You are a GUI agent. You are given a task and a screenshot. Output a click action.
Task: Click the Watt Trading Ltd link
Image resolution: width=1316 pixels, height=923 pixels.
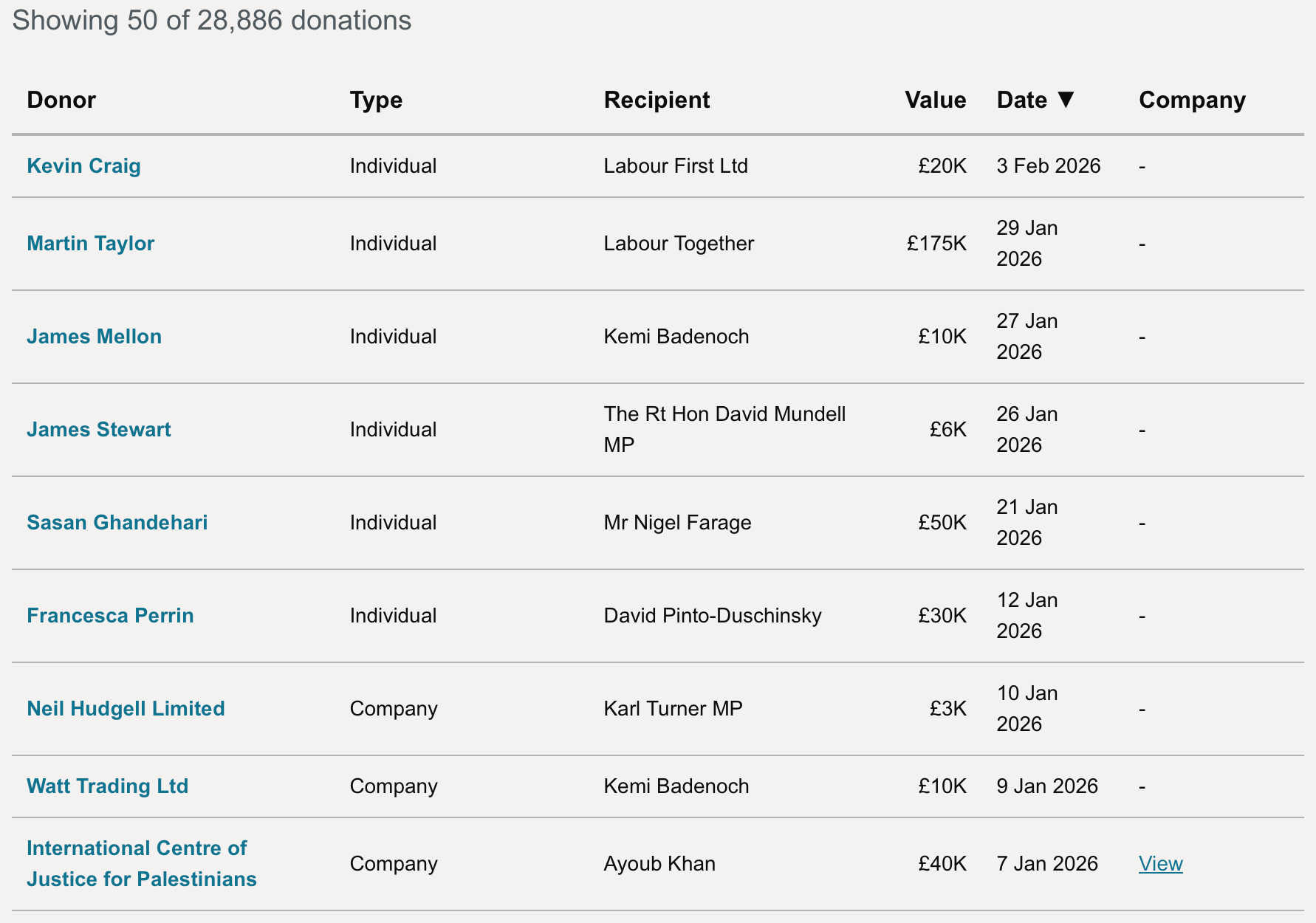click(x=107, y=786)
